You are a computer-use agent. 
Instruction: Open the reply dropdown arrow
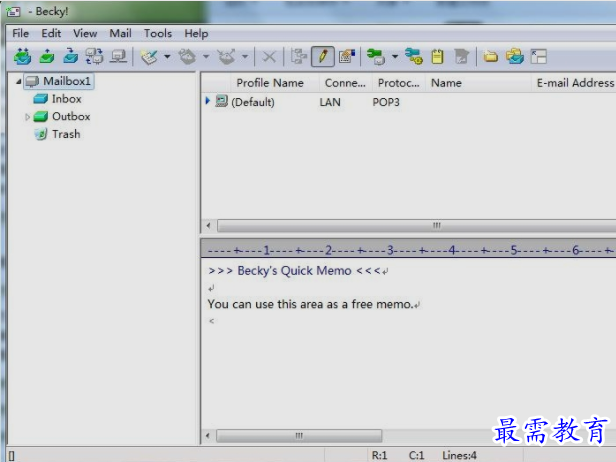tap(206, 57)
